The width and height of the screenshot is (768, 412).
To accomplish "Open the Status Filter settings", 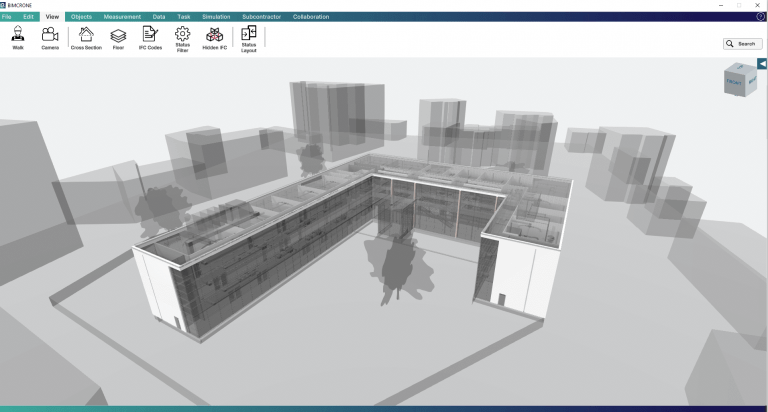I will (x=182, y=38).
